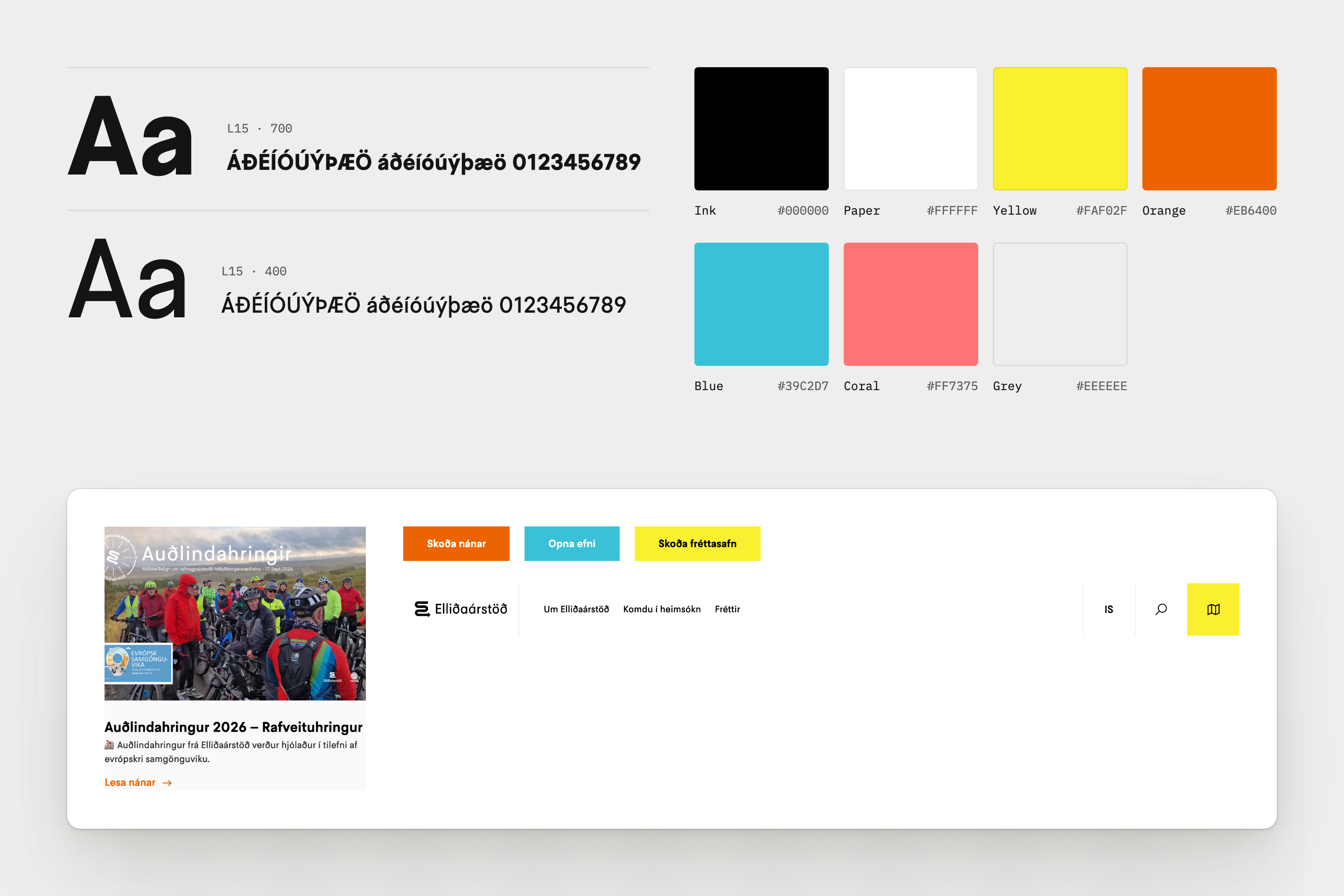Click the #39C2D7 hex value
Viewport: 1344px width, 896px height.
pos(803,386)
